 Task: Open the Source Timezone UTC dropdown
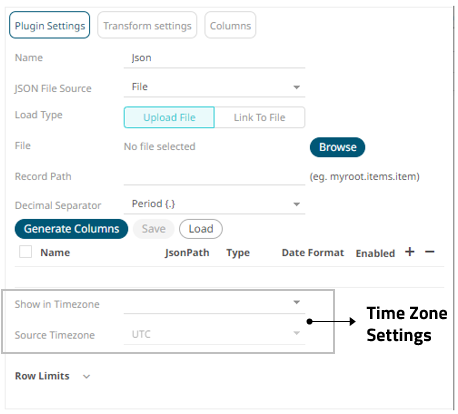pos(214,334)
